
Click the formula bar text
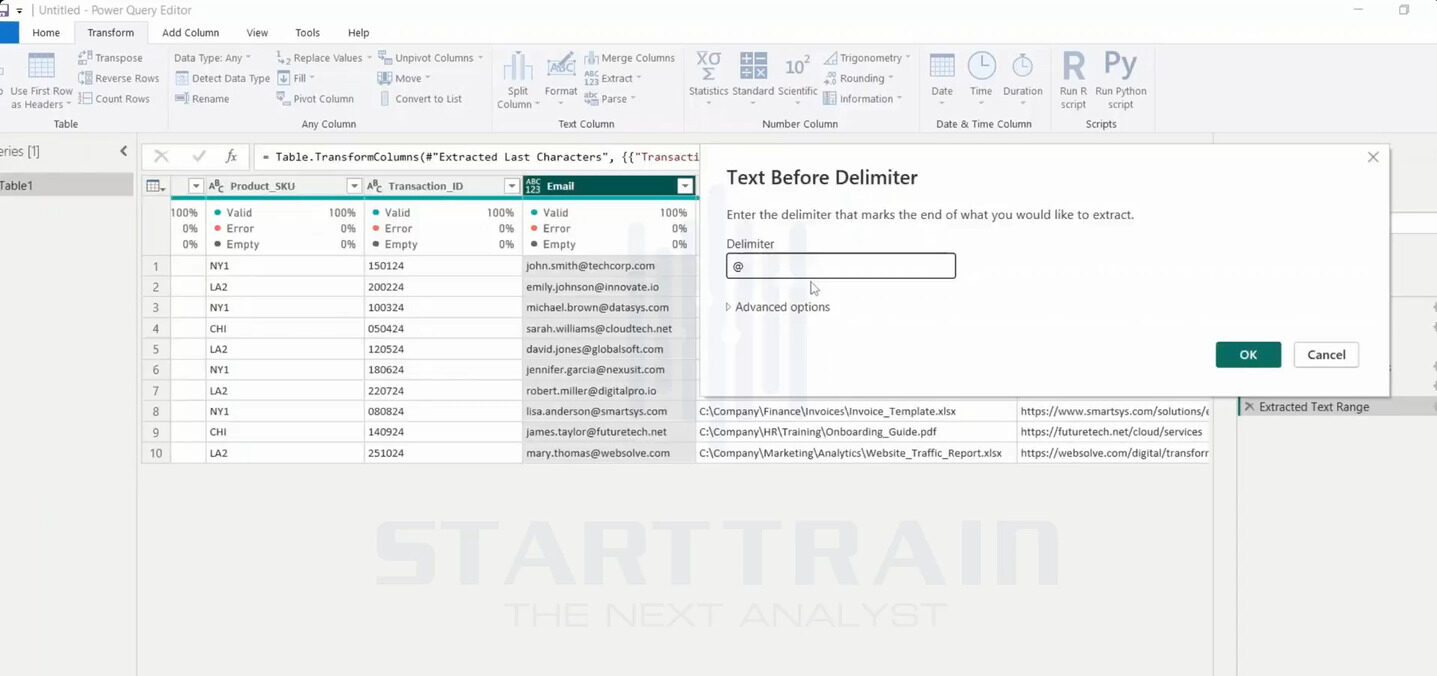(x=480, y=157)
